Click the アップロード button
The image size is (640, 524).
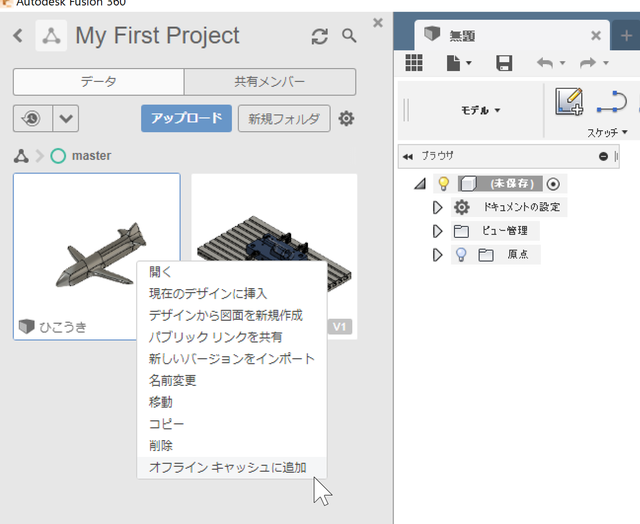pos(187,118)
